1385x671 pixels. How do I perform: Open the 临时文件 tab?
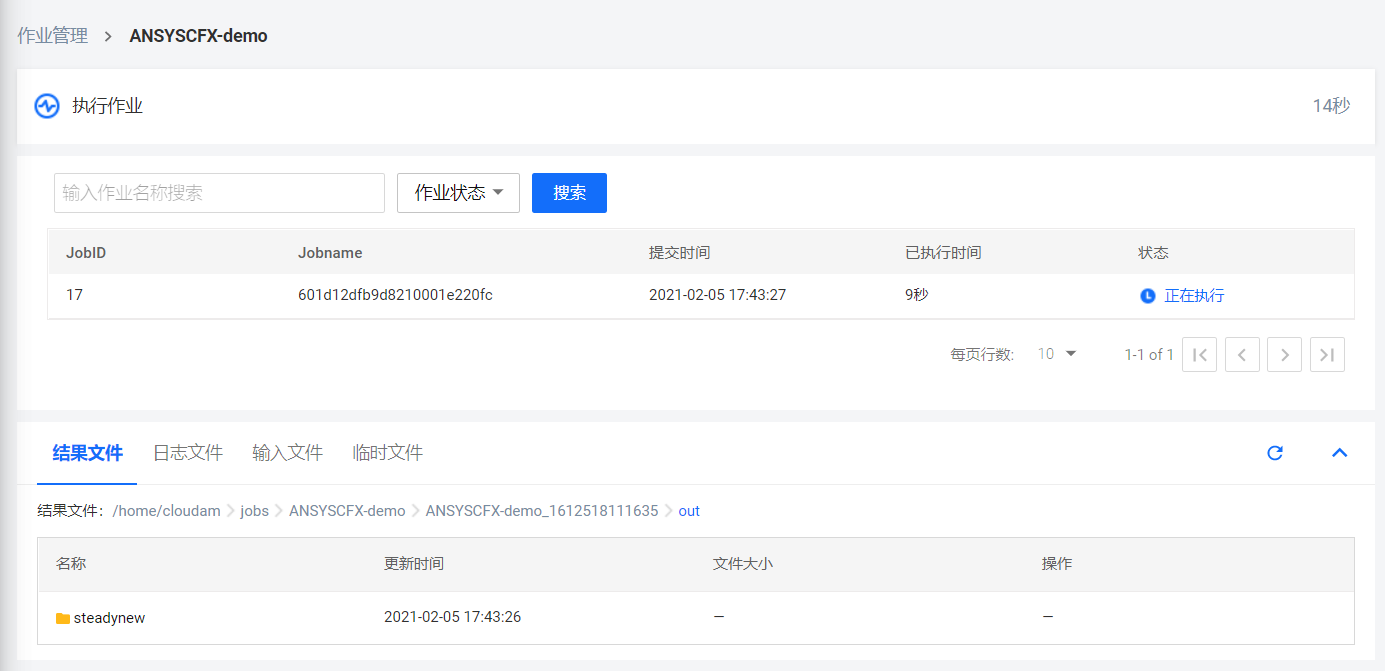pyautogui.click(x=388, y=453)
